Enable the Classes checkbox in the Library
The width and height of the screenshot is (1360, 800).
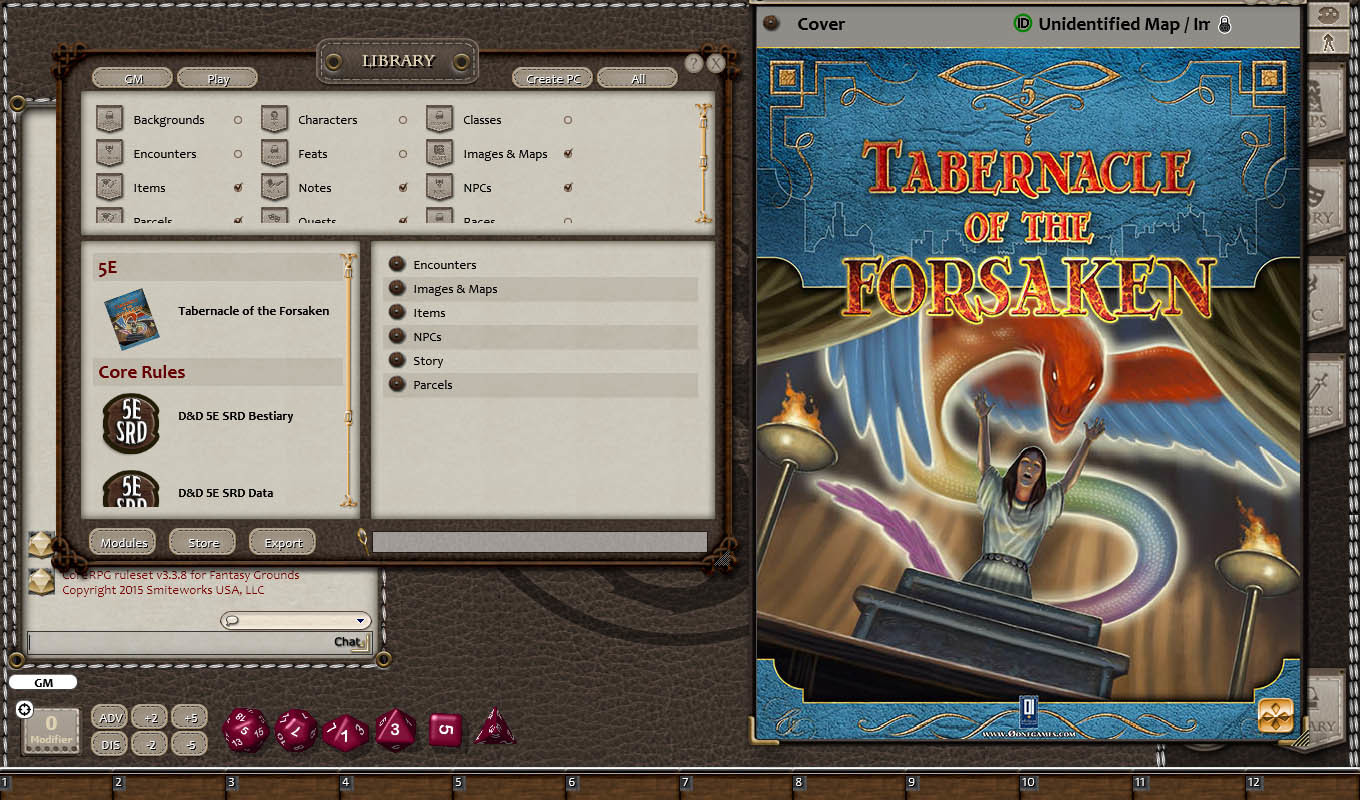click(x=567, y=119)
